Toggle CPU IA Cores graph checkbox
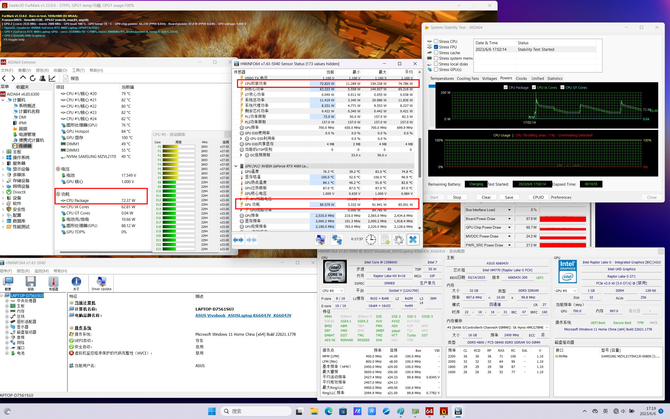670x419 pixels. pyautogui.click(x=534, y=87)
